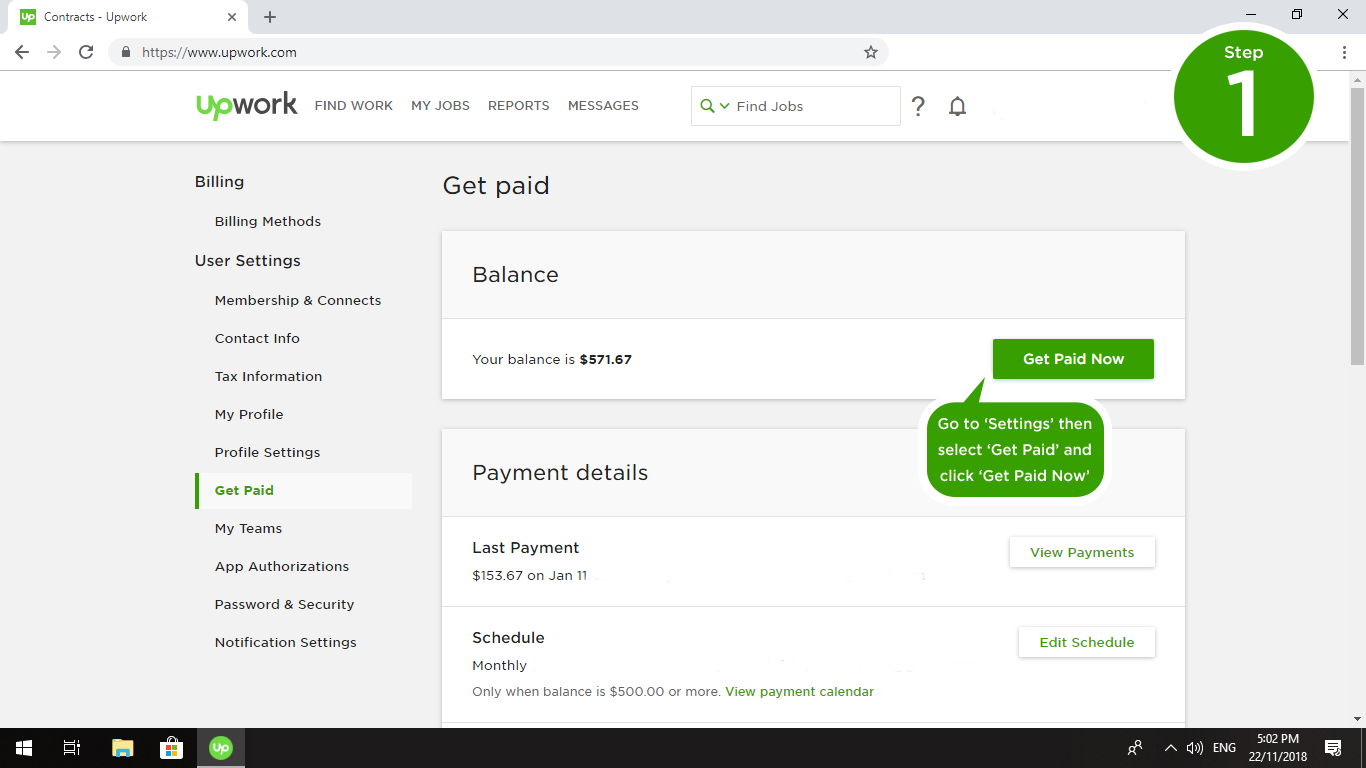This screenshot has height=768, width=1366.
Task: Open the help question mark icon
Action: pos(918,106)
